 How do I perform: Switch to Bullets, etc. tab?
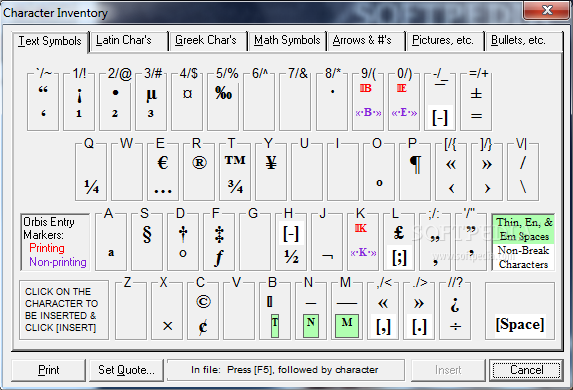click(524, 41)
